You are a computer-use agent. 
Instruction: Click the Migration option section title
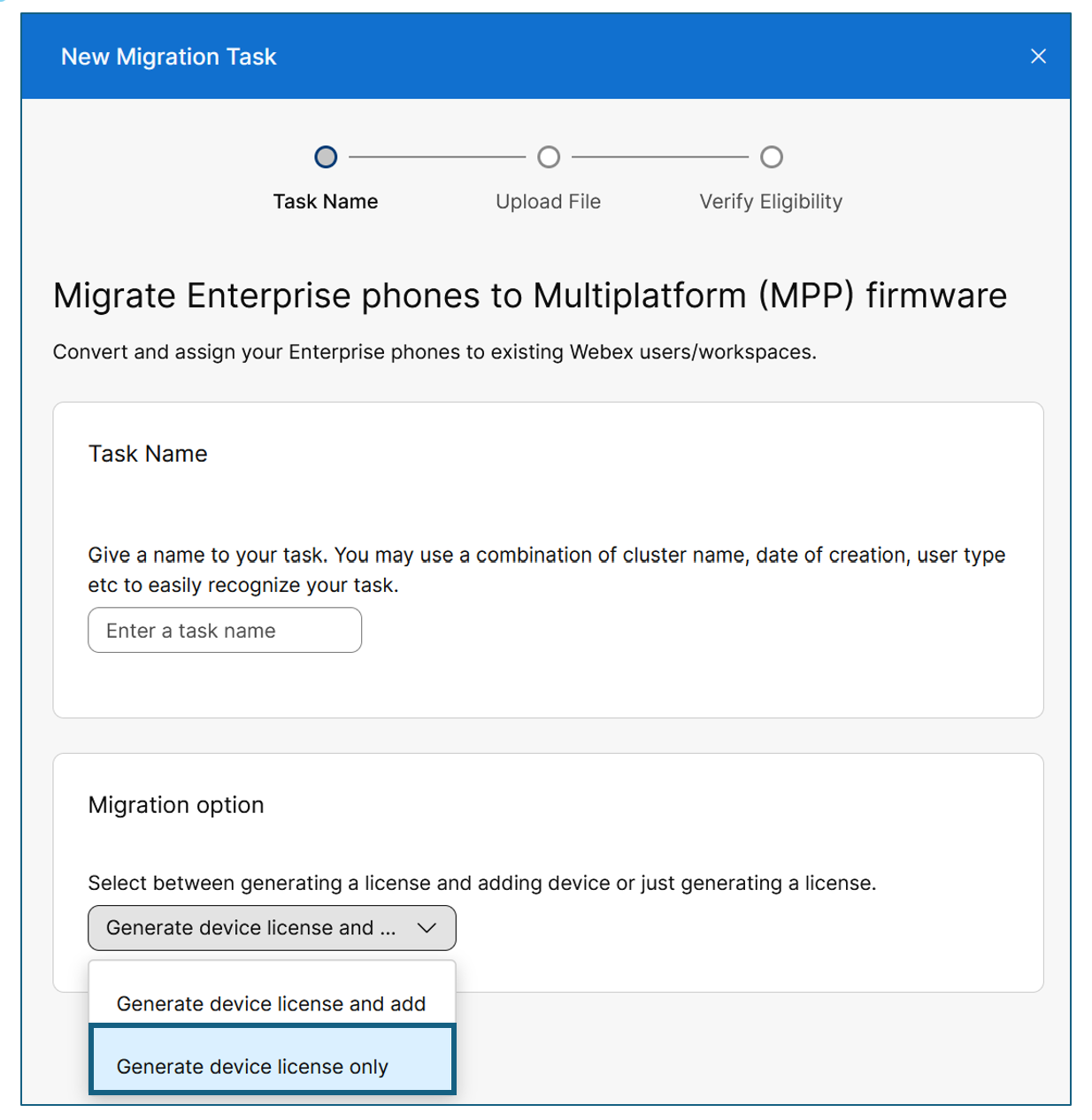[x=176, y=805]
